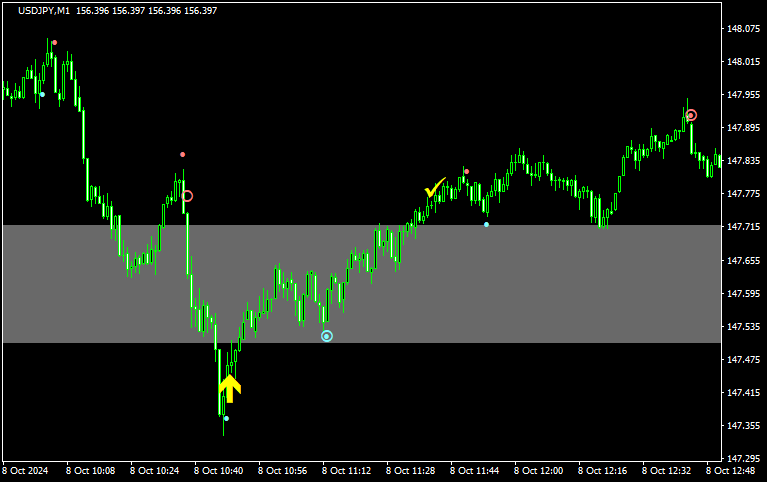Click the 147.535 price scale label
Screen dimensions: 767x482
coord(742,327)
